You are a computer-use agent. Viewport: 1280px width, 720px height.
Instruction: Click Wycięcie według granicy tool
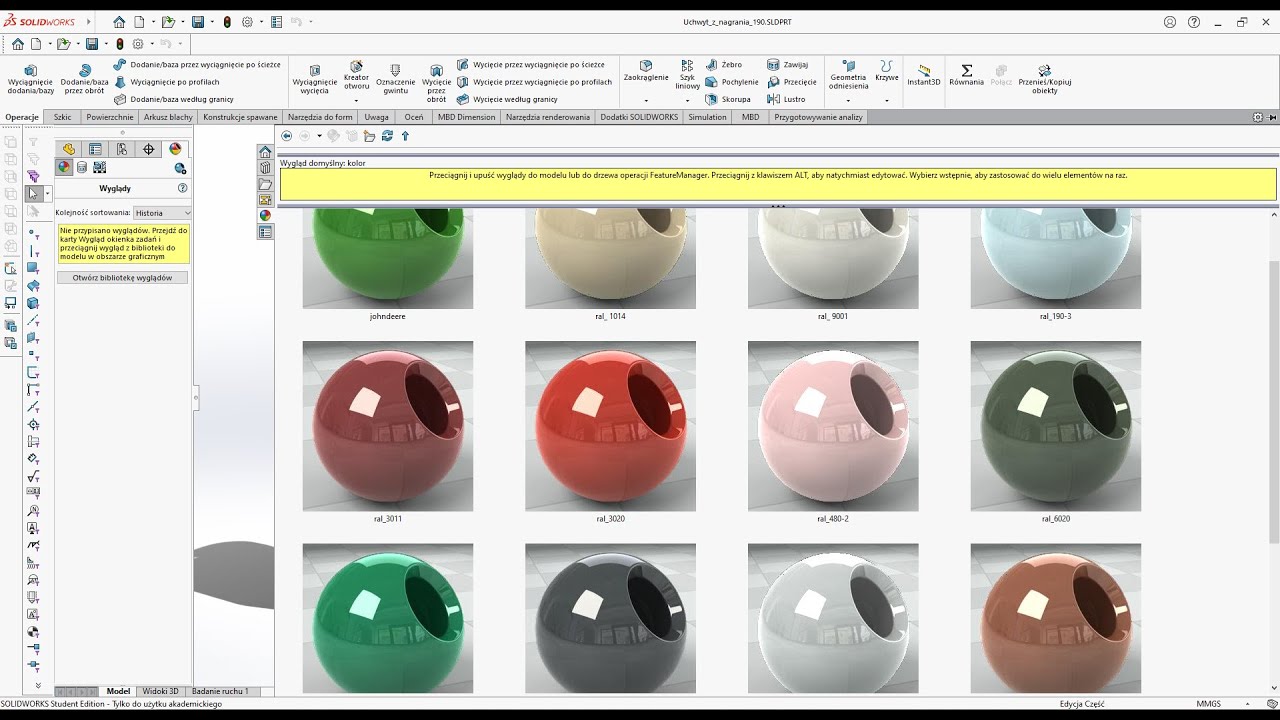[x=508, y=99]
